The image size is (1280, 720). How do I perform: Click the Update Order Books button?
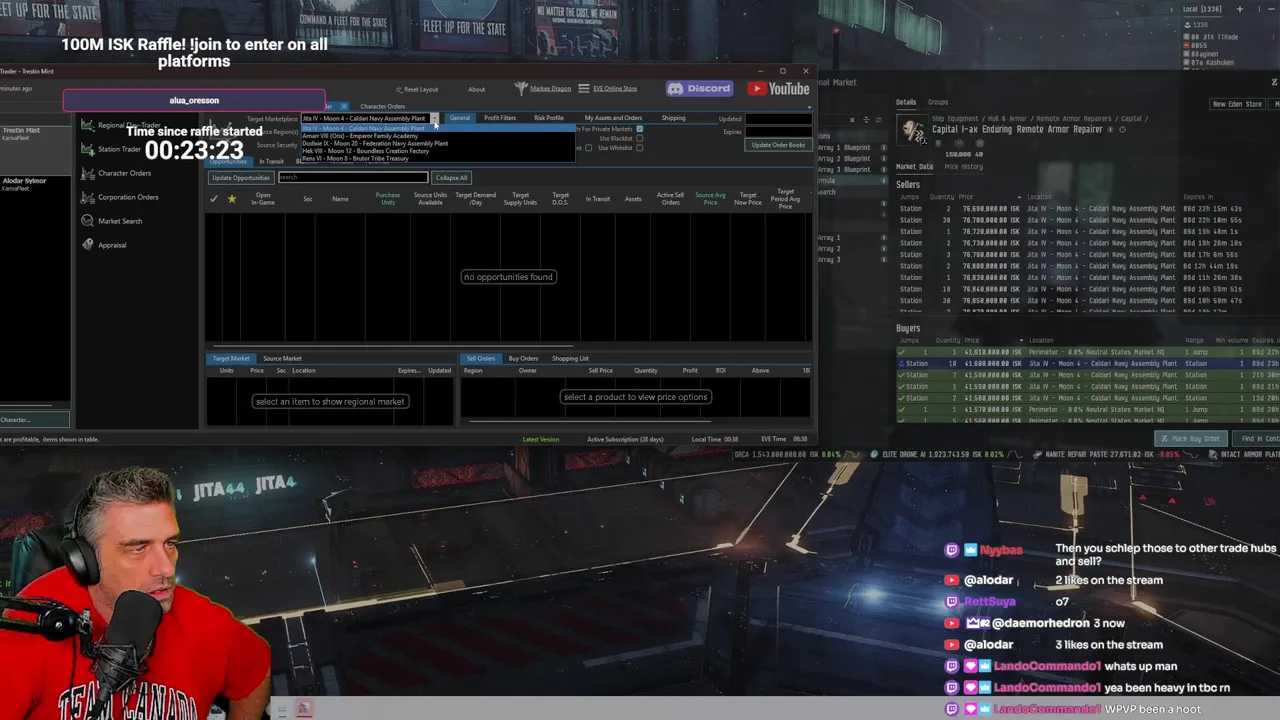click(778, 145)
